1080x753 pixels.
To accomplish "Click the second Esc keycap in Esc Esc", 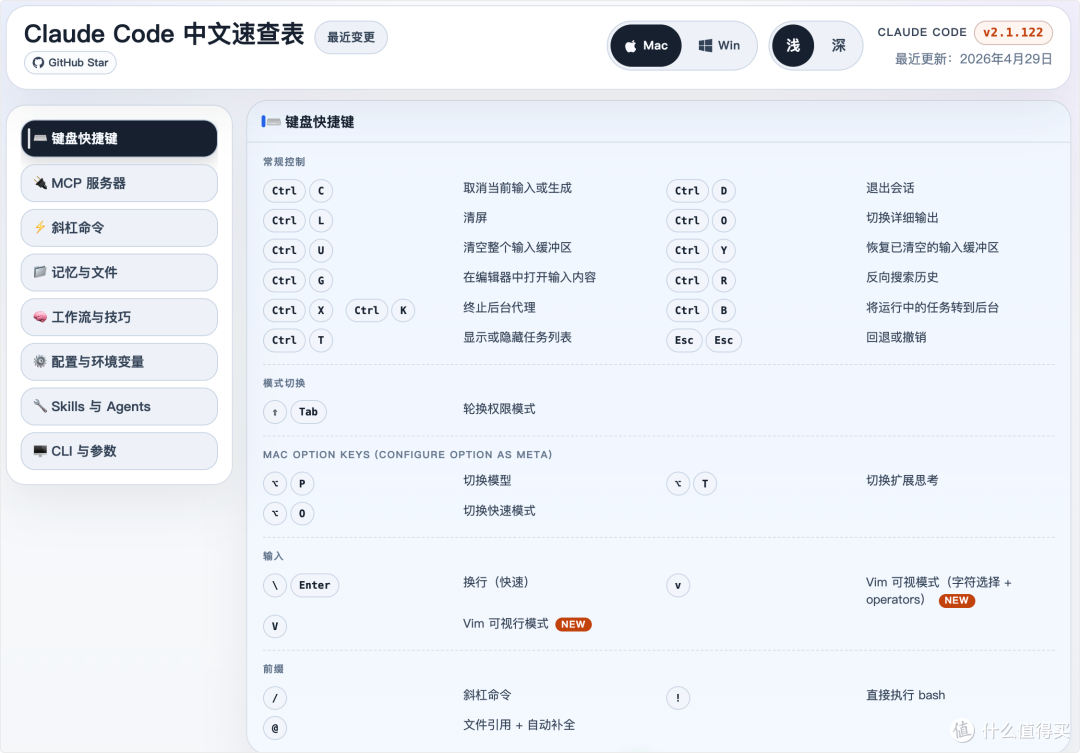I will point(723,340).
